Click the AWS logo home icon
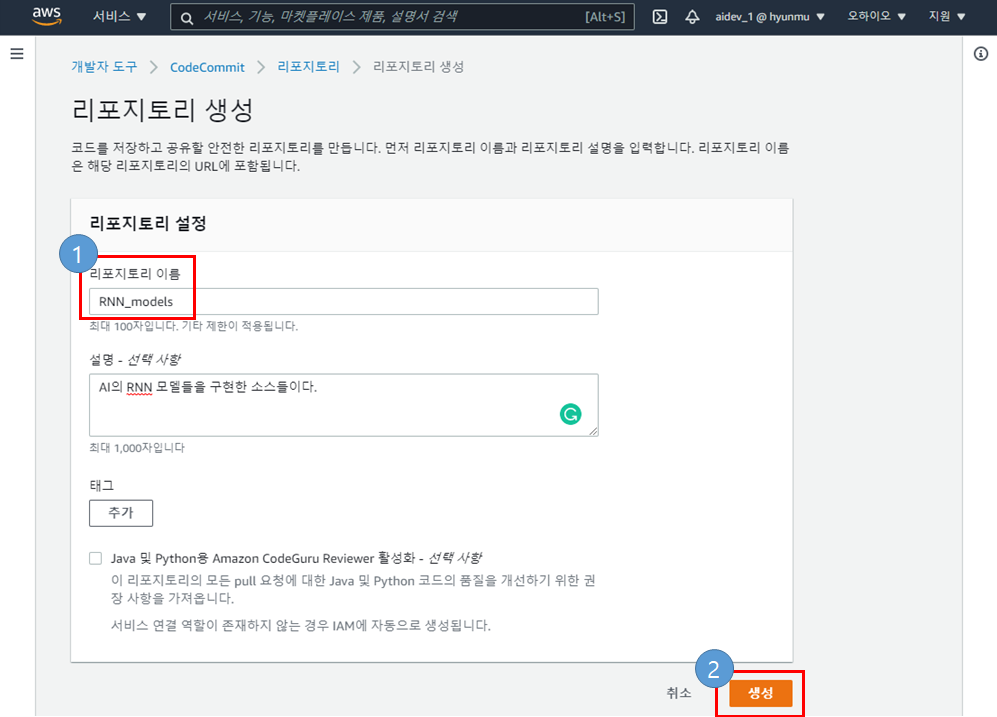Screen dimensions: 997x717 (x=47, y=16)
